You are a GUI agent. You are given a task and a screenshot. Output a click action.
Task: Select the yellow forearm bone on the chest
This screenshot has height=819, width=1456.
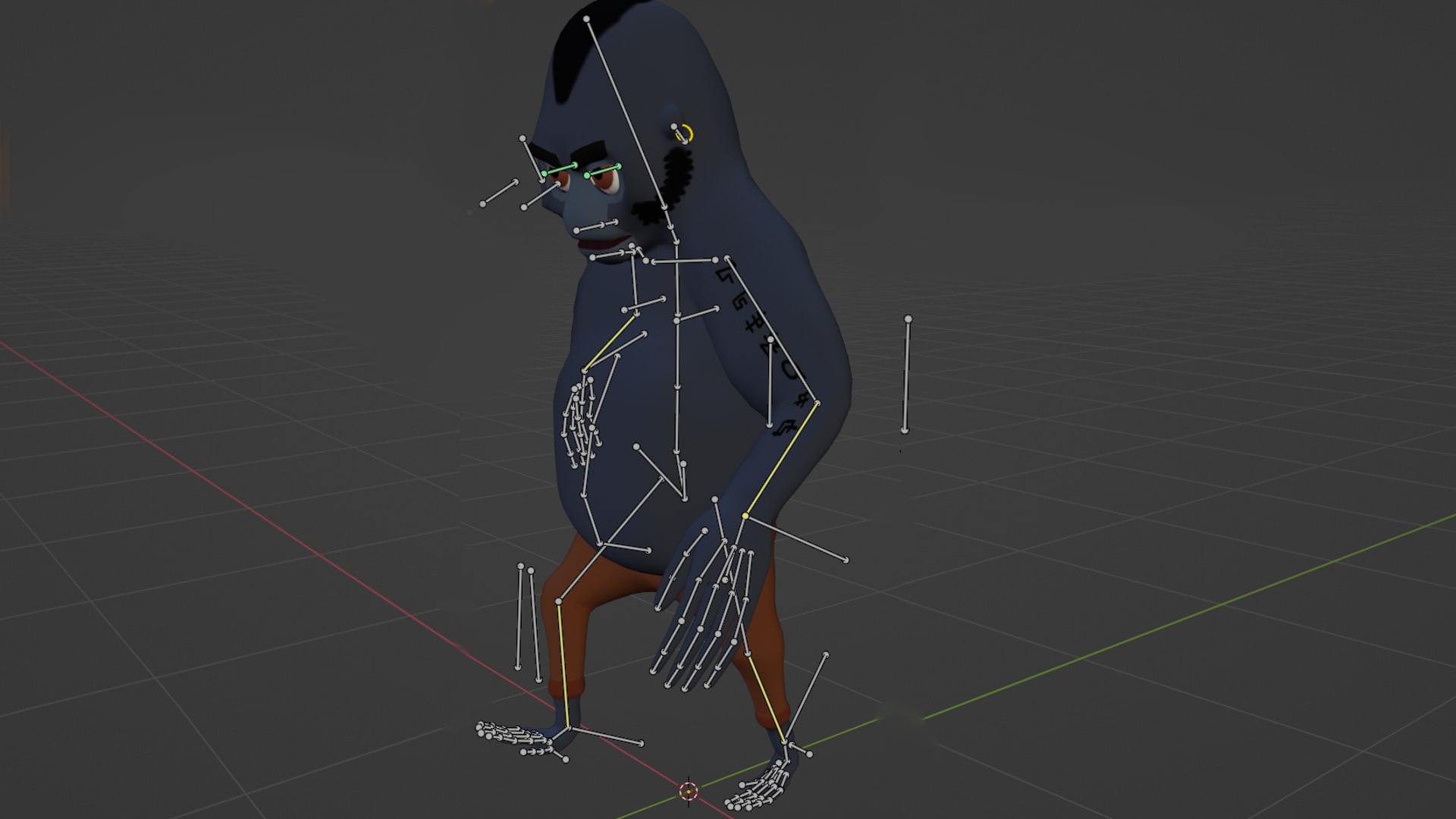610,344
